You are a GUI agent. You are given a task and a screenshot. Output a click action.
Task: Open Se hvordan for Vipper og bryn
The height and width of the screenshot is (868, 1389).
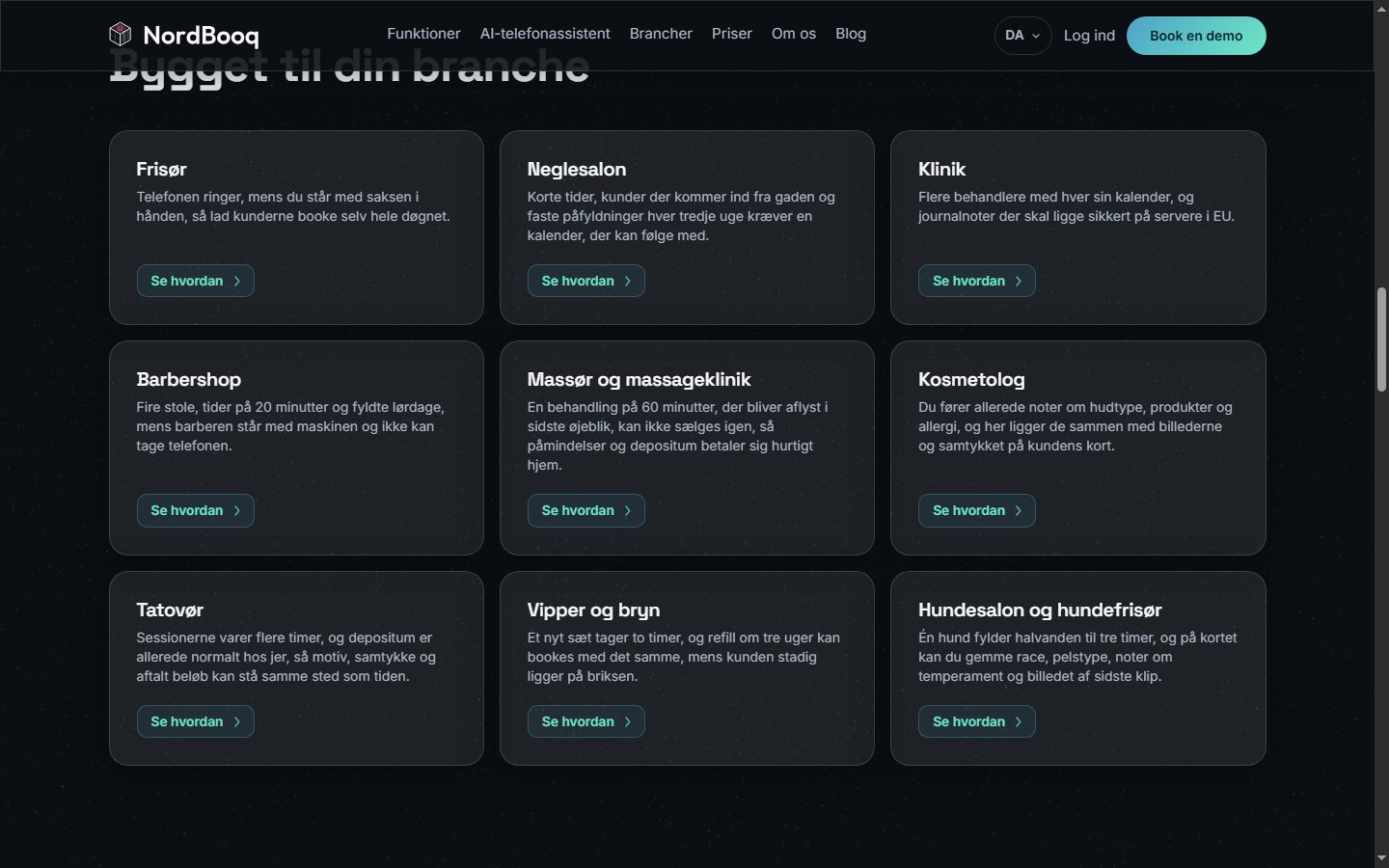[586, 721]
